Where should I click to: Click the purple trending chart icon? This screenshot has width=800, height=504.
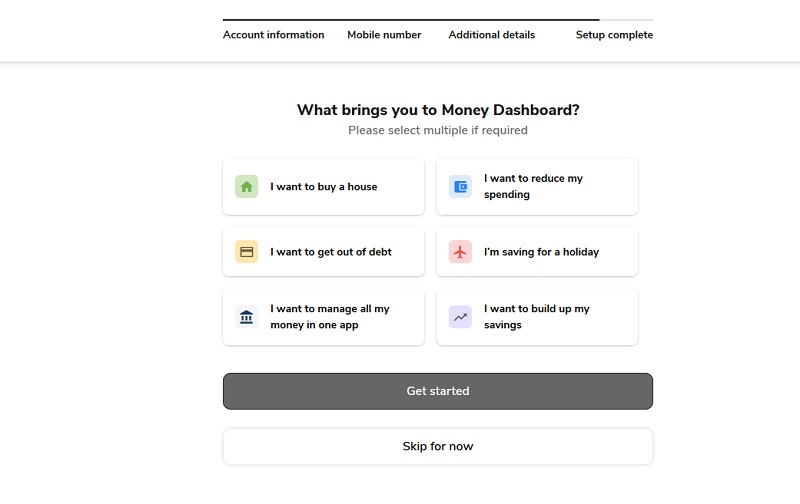pyautogui.click(x=460, y=317)
